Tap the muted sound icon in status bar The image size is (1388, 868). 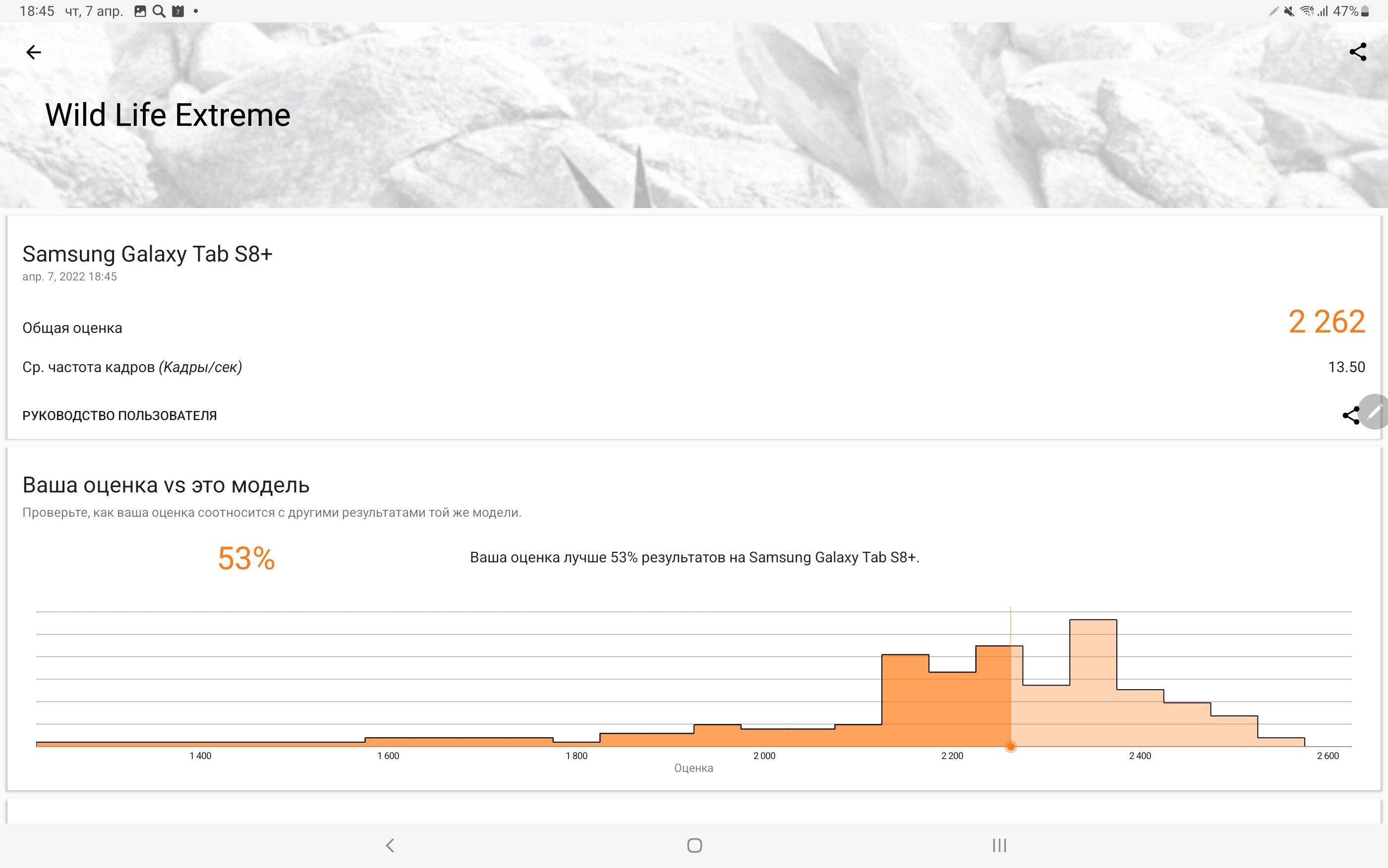[x=1289, y=11]
